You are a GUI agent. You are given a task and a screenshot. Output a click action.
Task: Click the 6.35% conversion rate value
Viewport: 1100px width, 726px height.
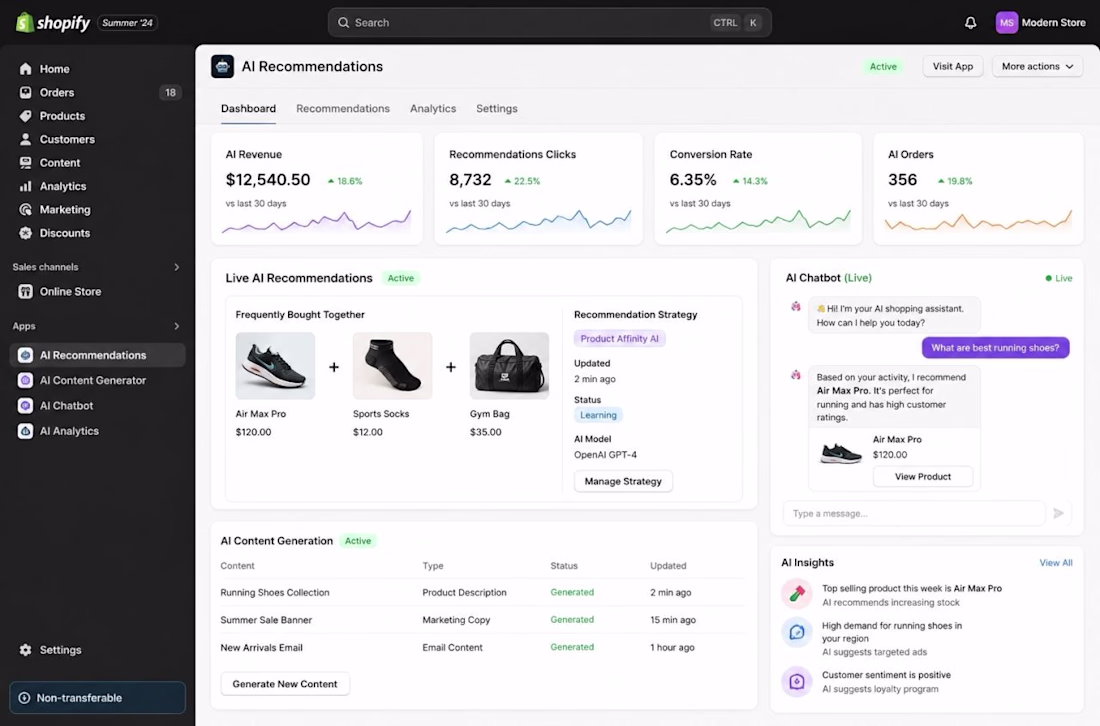(692, 180)
